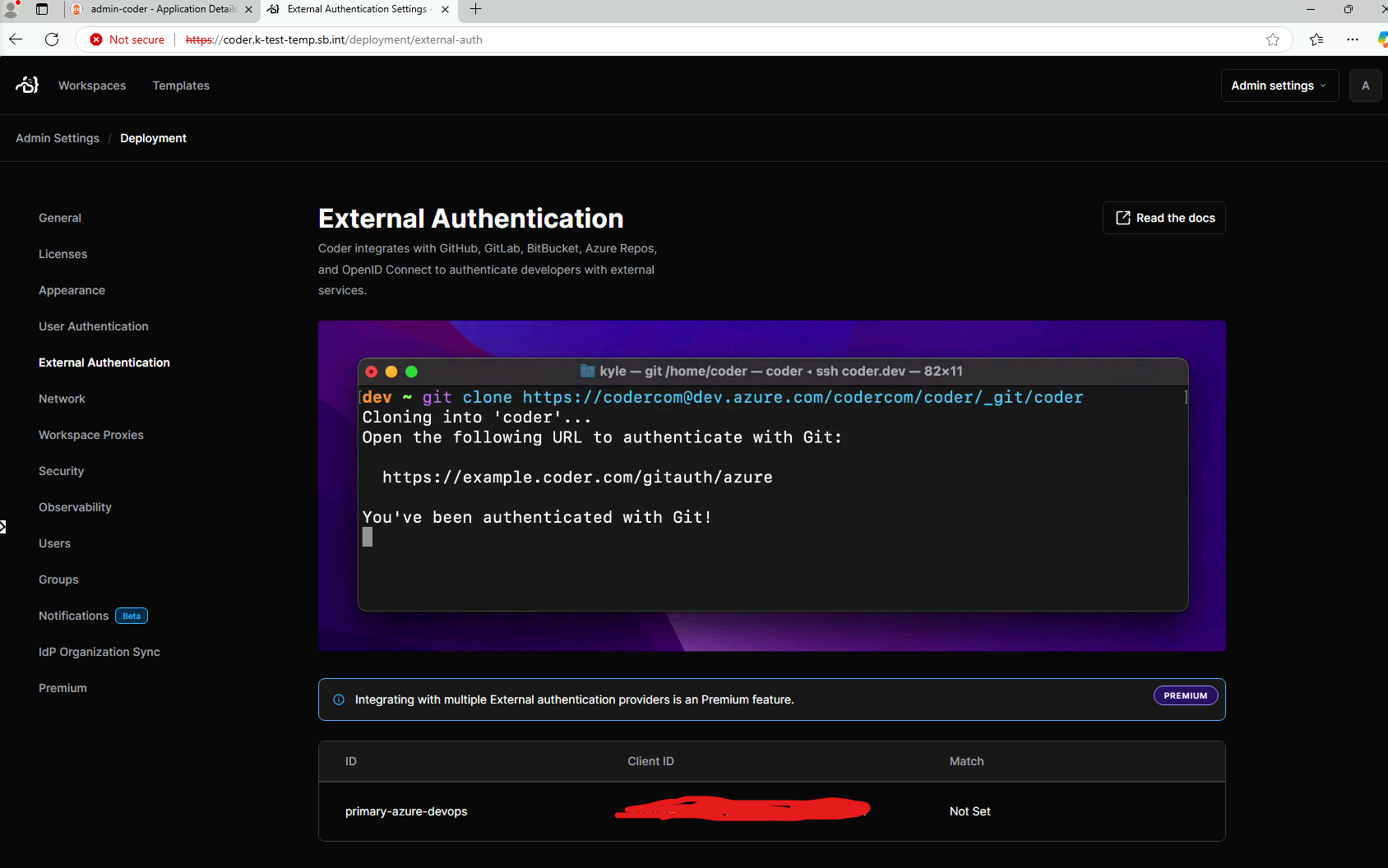This screenshot has width=1388, height=868.
Task: Open Workspaces from the top navigation
Action: (91, 85)
